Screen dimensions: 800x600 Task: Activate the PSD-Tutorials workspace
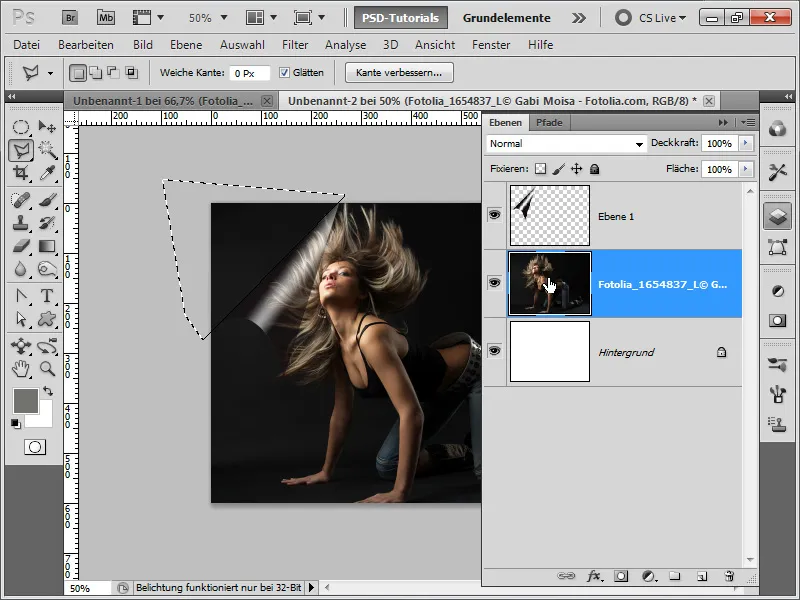[x=401, y=18]
